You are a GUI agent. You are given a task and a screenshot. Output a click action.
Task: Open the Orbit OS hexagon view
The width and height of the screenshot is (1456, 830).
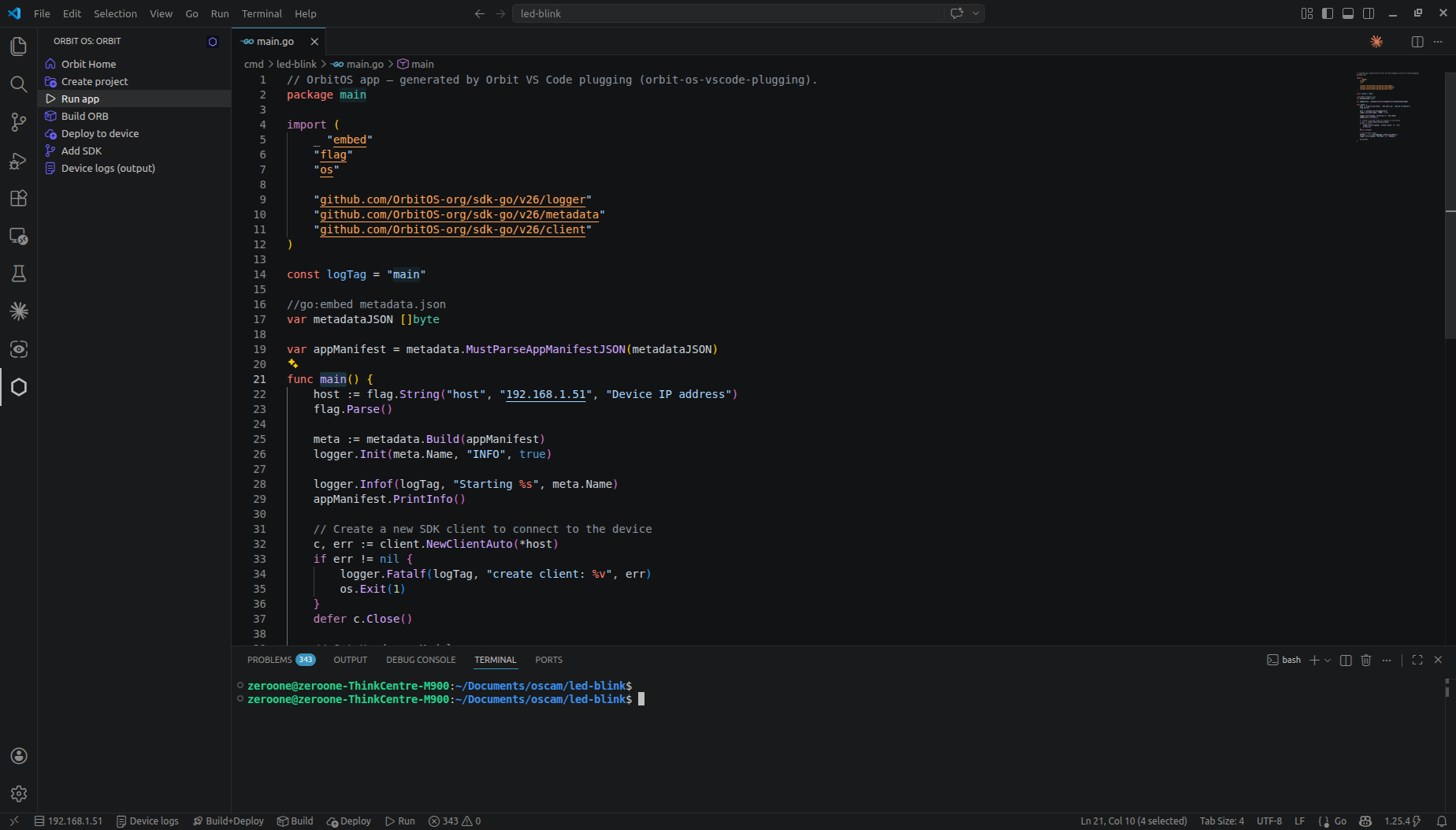(x=19, y=387)
